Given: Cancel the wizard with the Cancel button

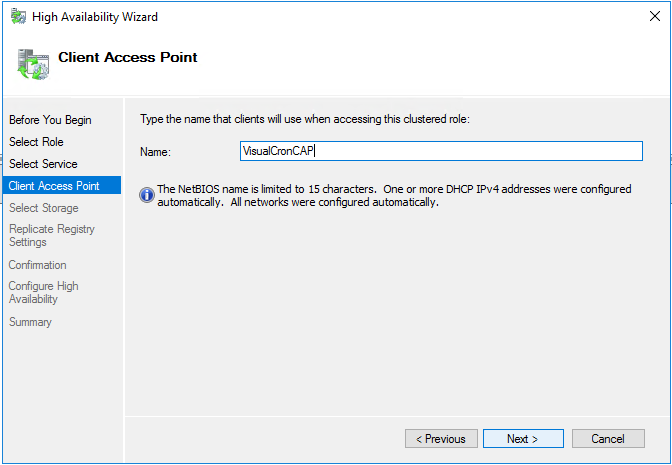Looking at the screenshot, I should pyautogui.click(x=607, y=439).
